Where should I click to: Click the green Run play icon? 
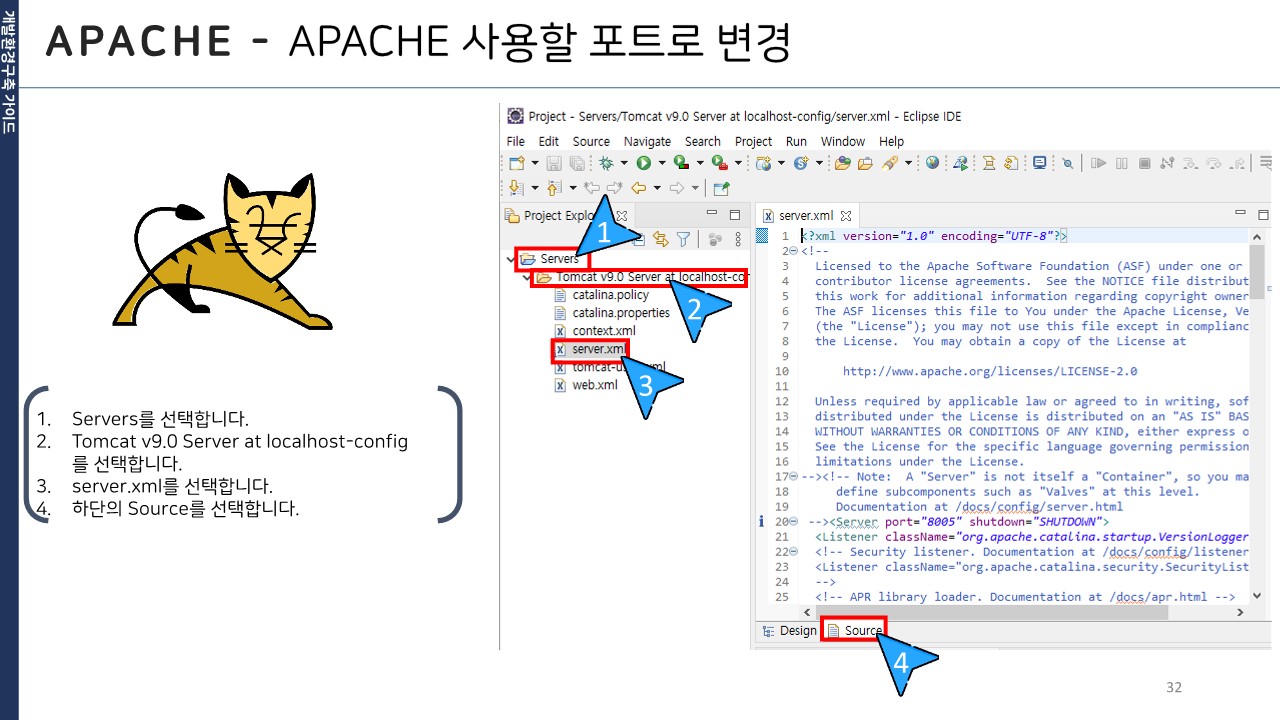[644, 164]
